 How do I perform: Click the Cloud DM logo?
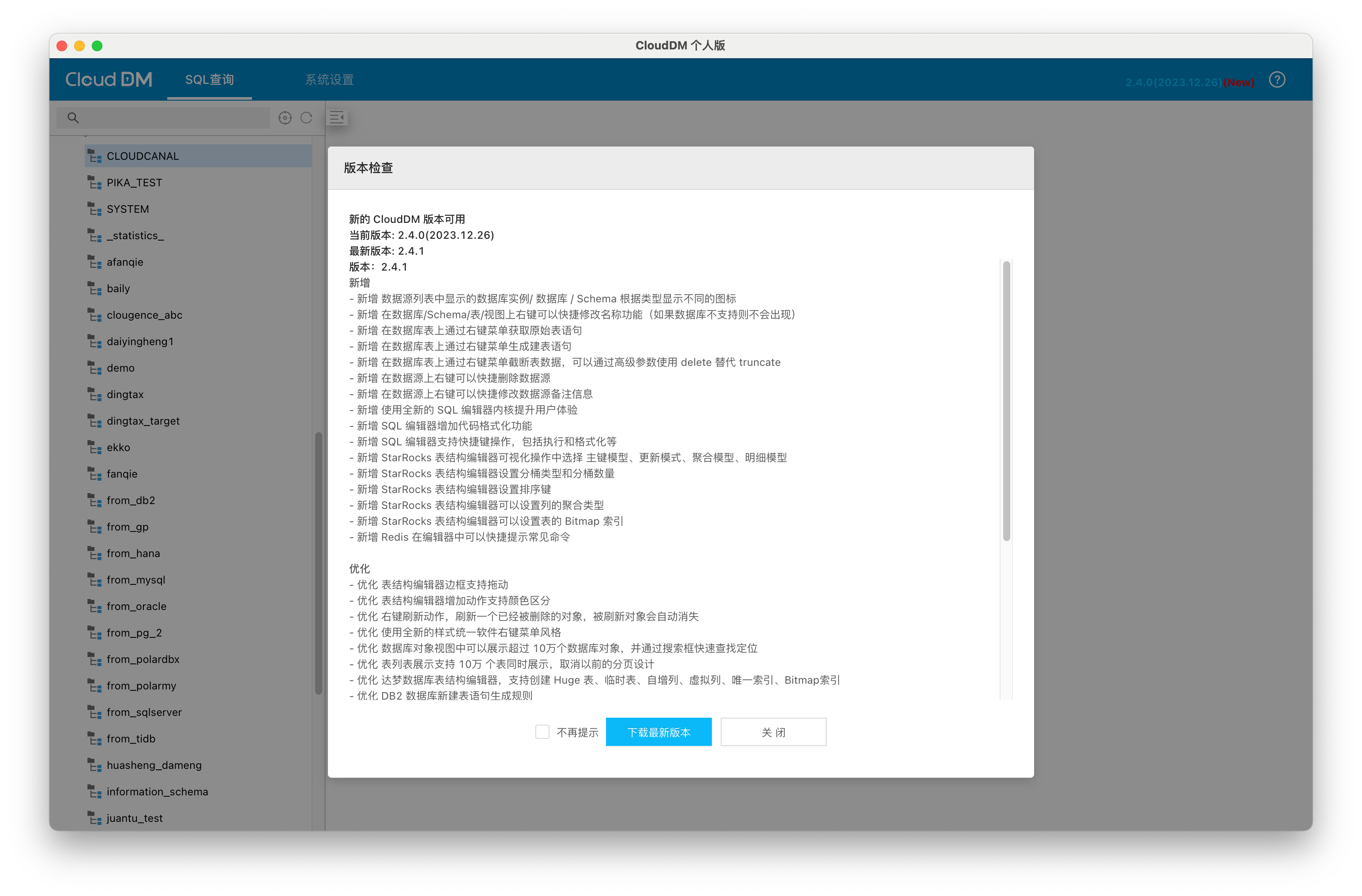pyautogui.click(x=109, y=79)
